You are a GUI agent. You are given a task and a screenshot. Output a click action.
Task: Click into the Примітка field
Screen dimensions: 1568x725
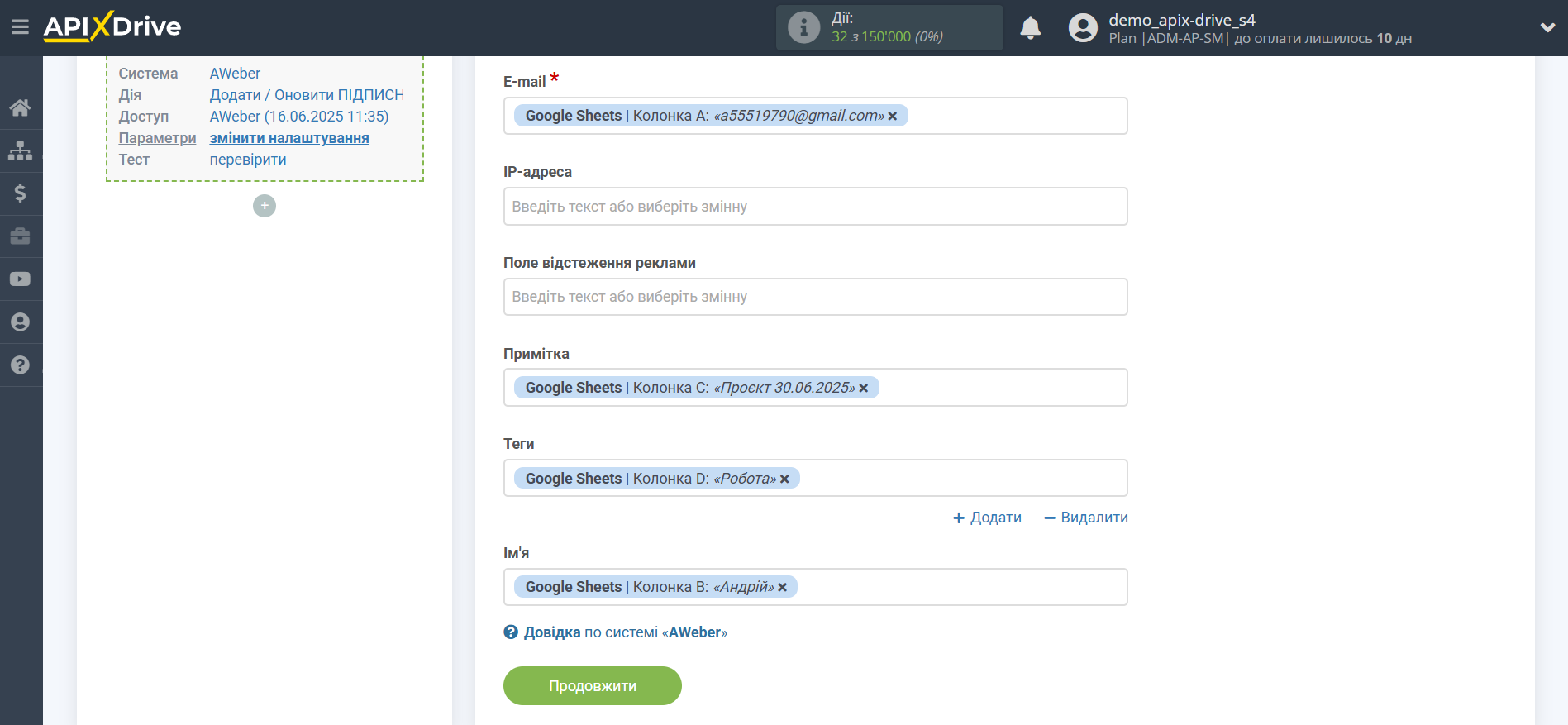tap(815, 388)
